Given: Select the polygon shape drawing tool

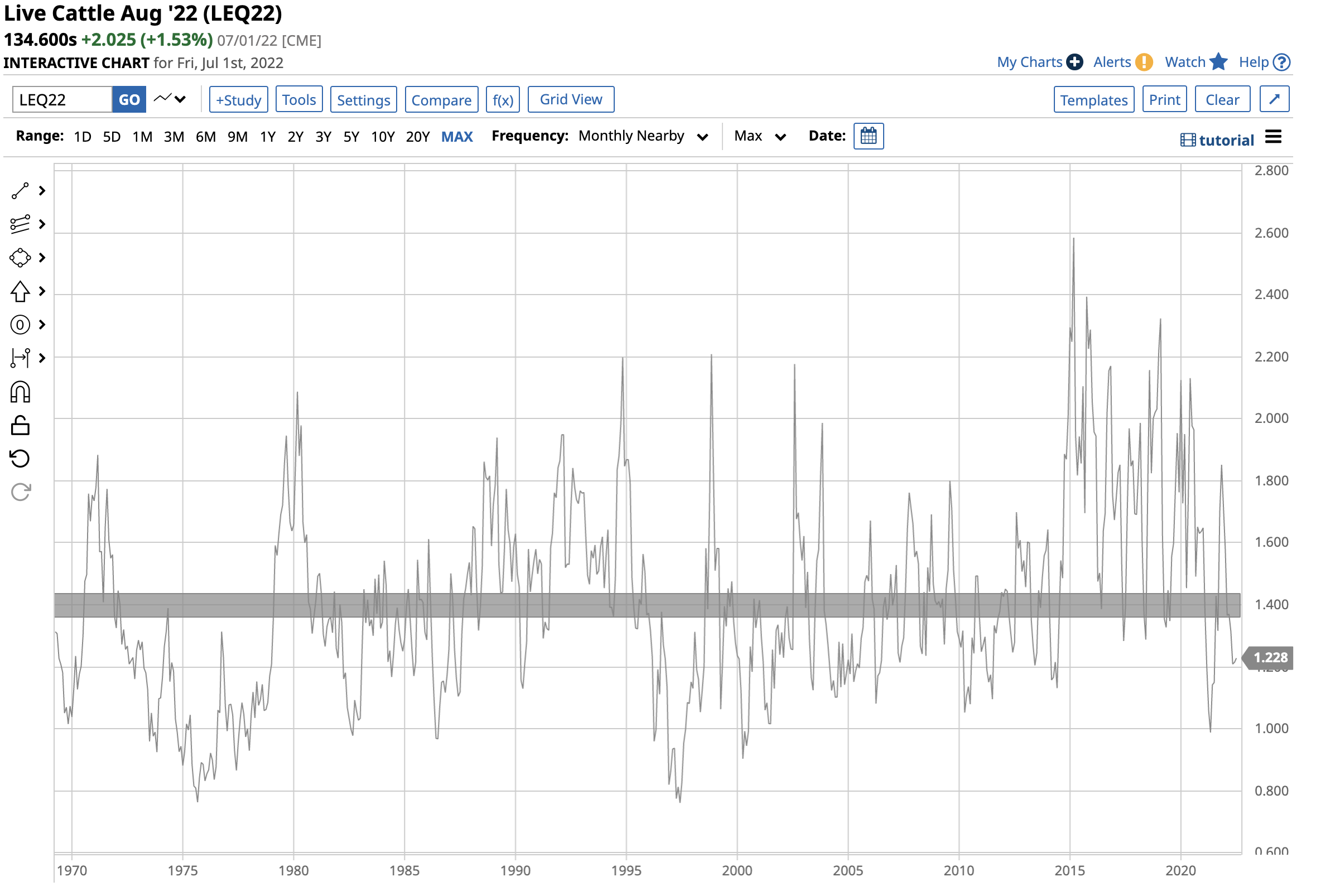Looking at the screenshot, I should click(20, 258).
